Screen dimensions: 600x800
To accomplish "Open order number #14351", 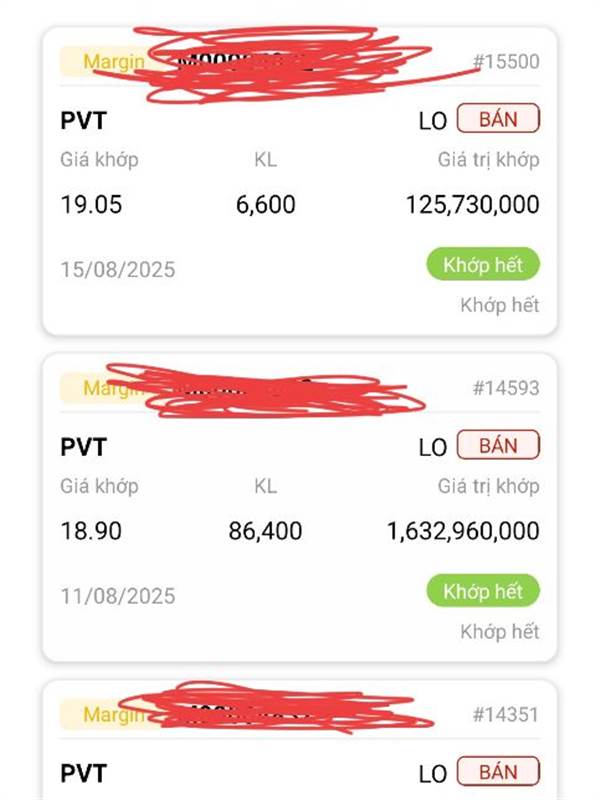I will 506,715.
